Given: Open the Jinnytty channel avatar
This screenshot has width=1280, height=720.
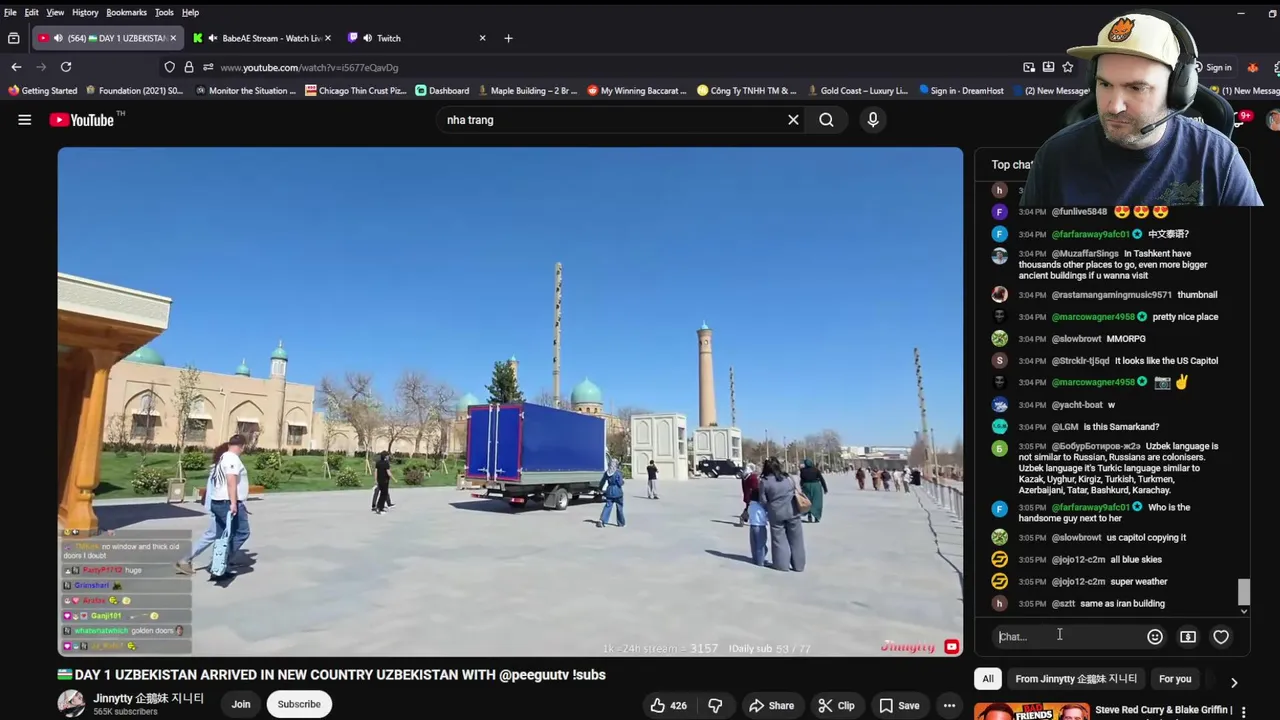Looking at the screenshot, I should coord(71,704).
